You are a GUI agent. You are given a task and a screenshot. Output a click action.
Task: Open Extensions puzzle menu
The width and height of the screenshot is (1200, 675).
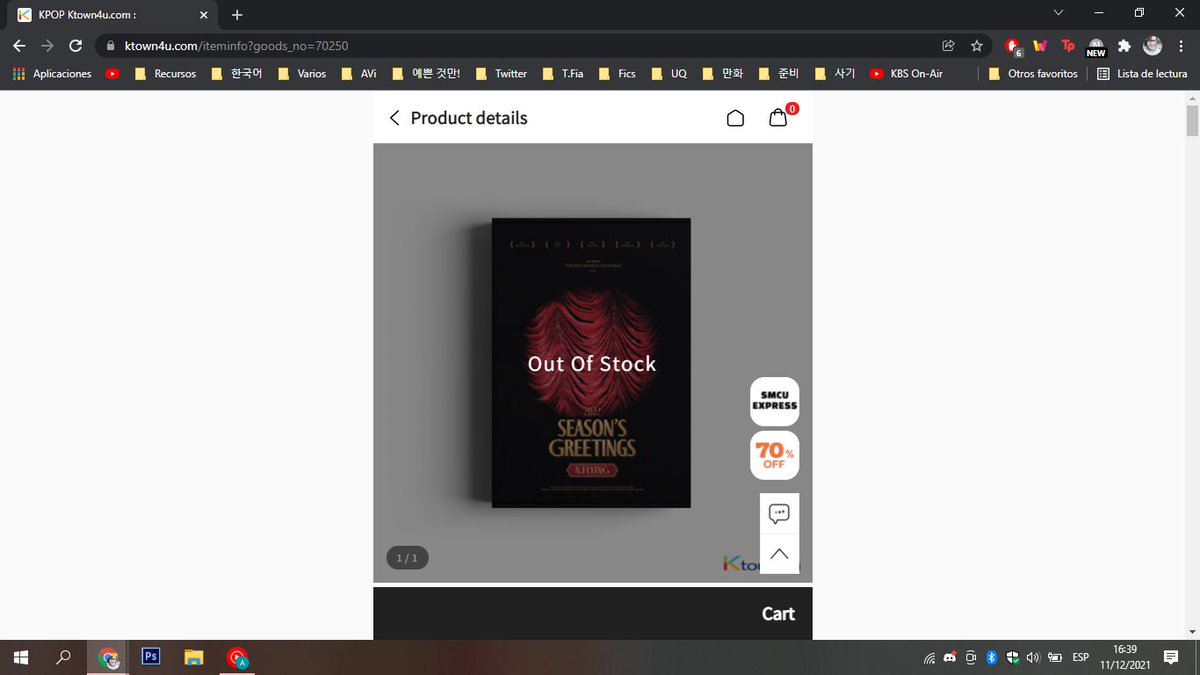point(1124,46)
